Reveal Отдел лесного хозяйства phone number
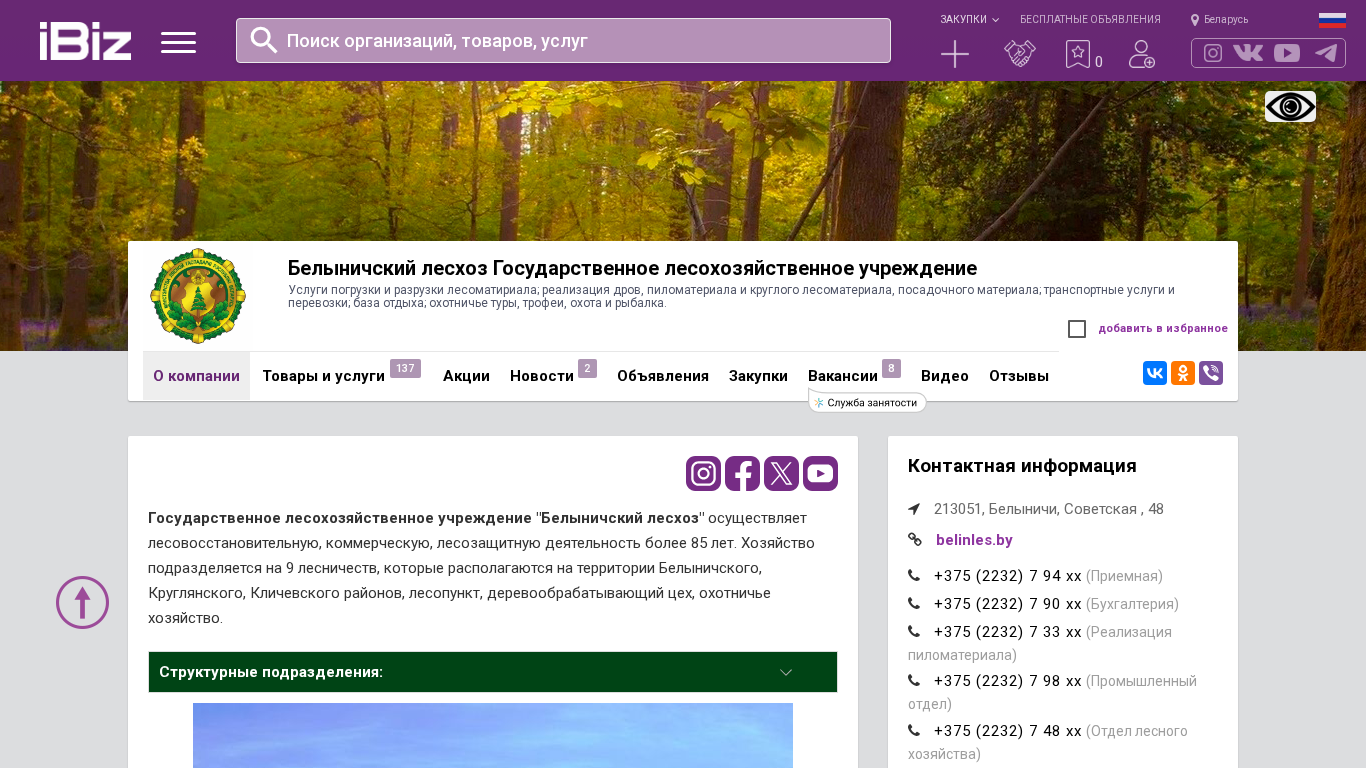1366x768 pixels. 1008,731
